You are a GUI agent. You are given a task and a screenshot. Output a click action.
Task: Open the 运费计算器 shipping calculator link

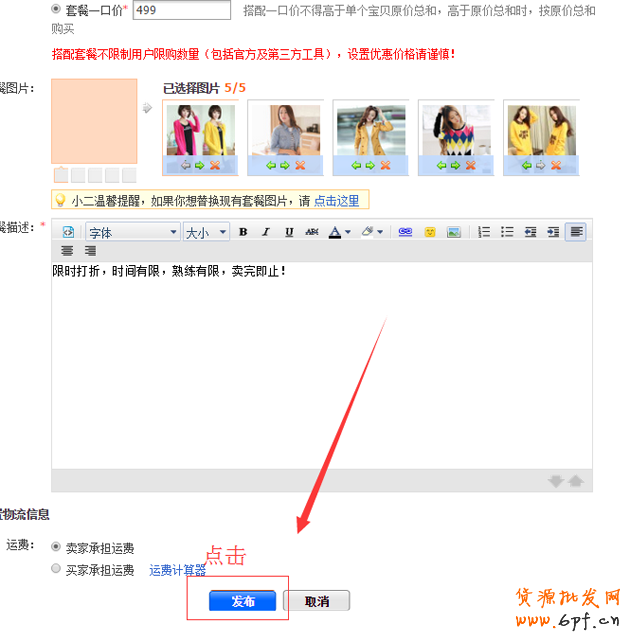coord(177,570)
